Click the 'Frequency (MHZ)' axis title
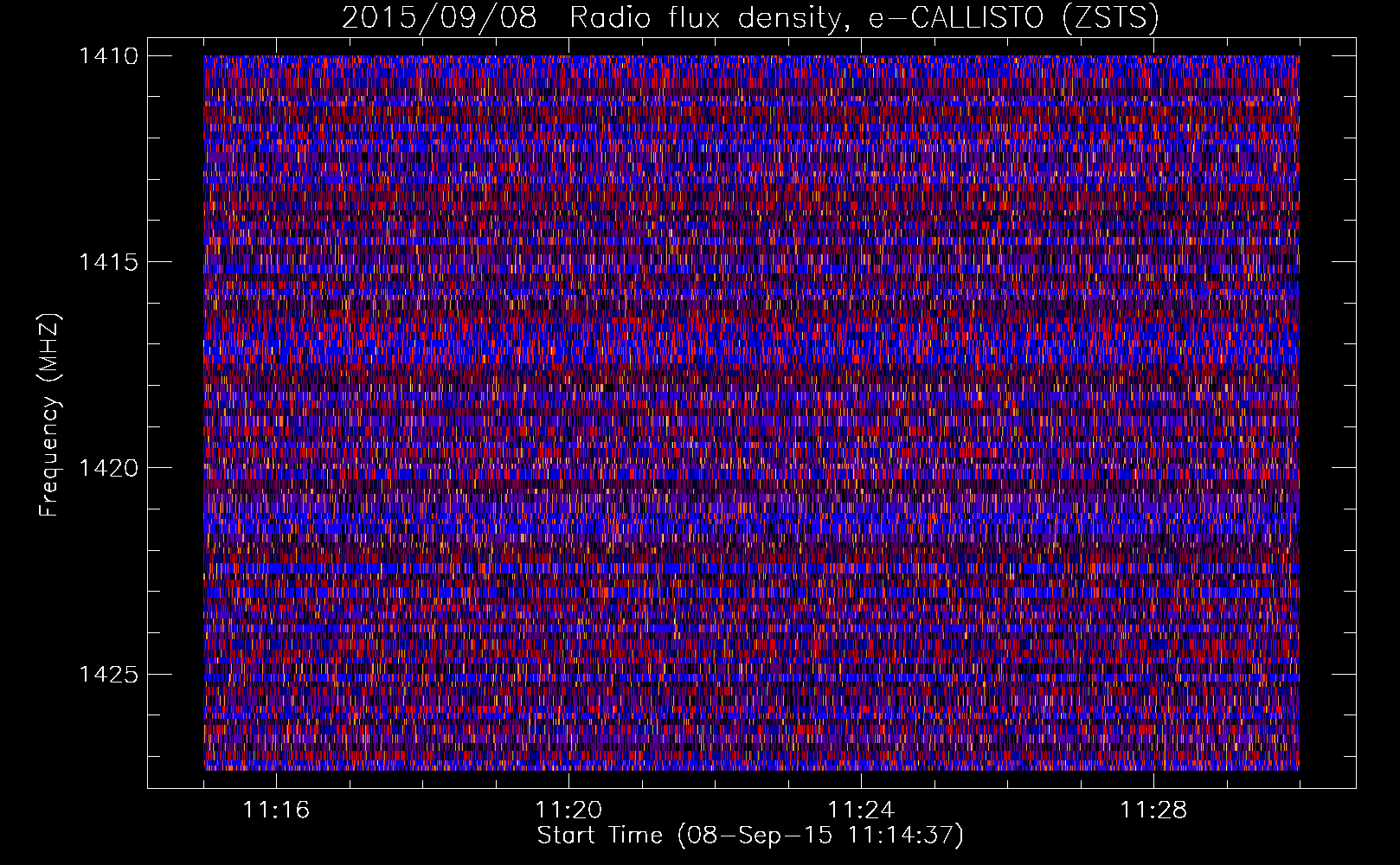This screenshot has width=1400, height=865. click(x=49, y=415)
